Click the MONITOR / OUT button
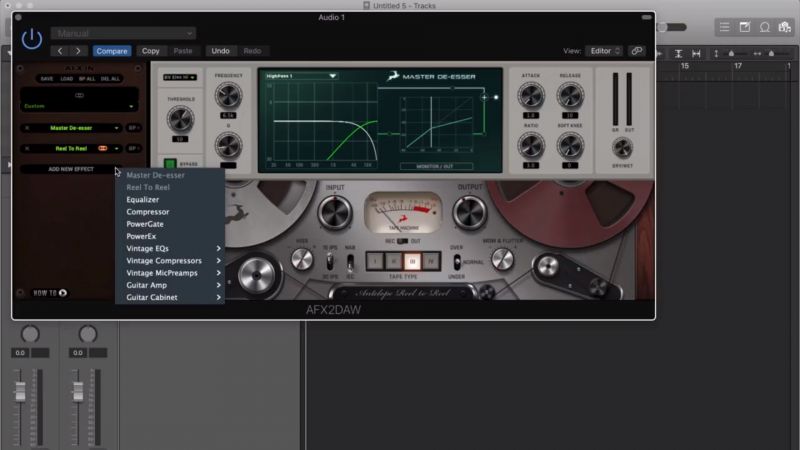 point(435,166)
